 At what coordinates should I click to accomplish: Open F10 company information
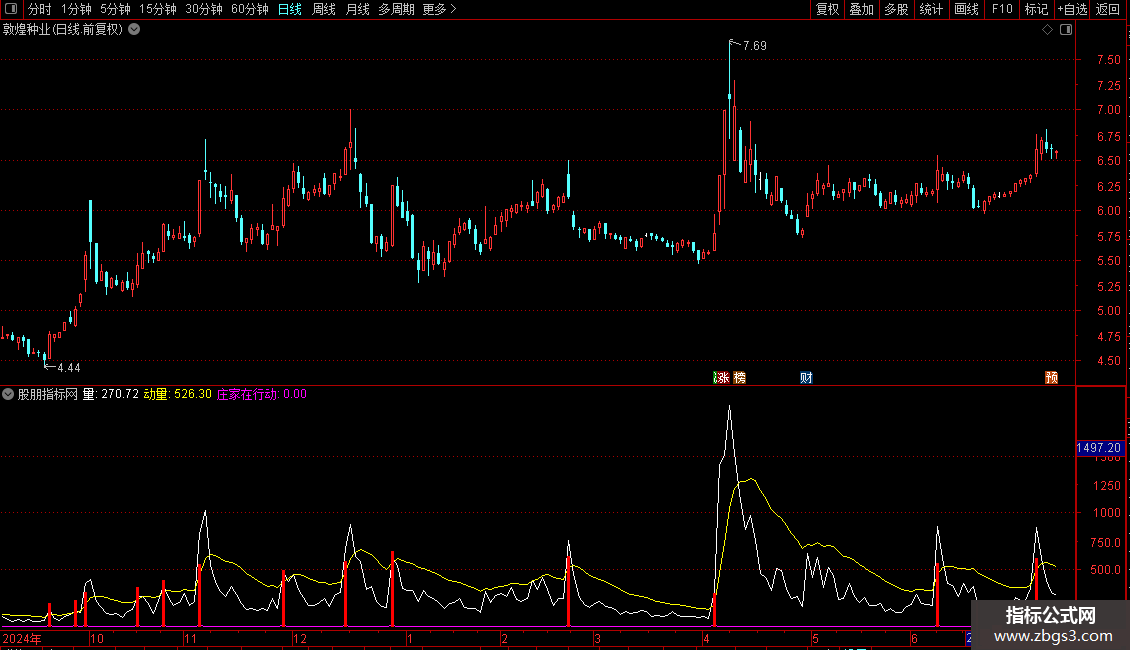(x=1002, y=9)
